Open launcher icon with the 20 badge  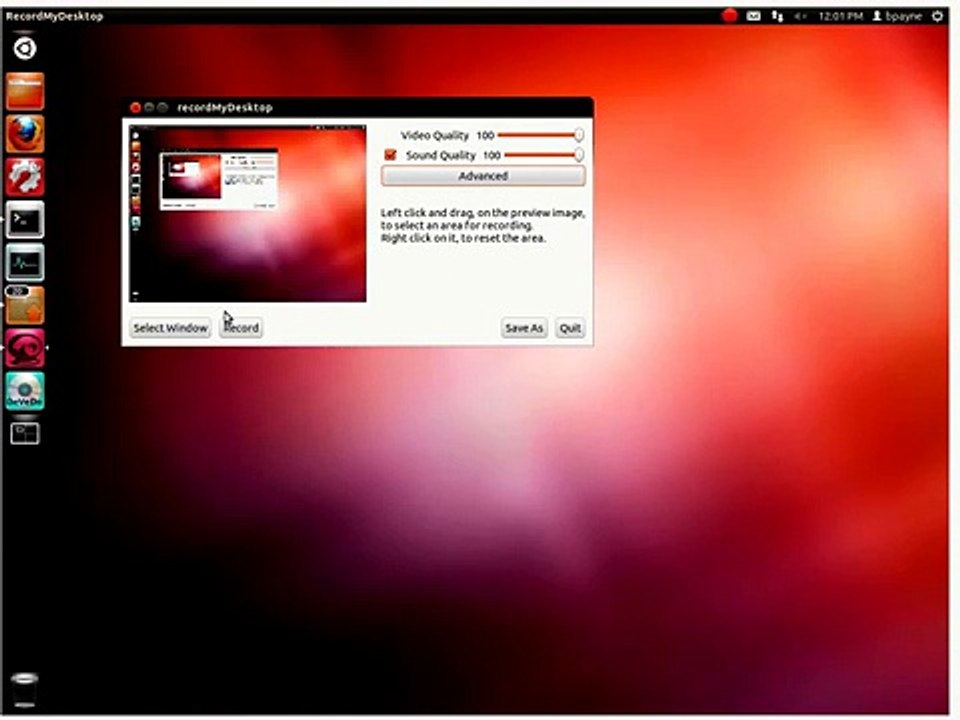tap(25, 305)
